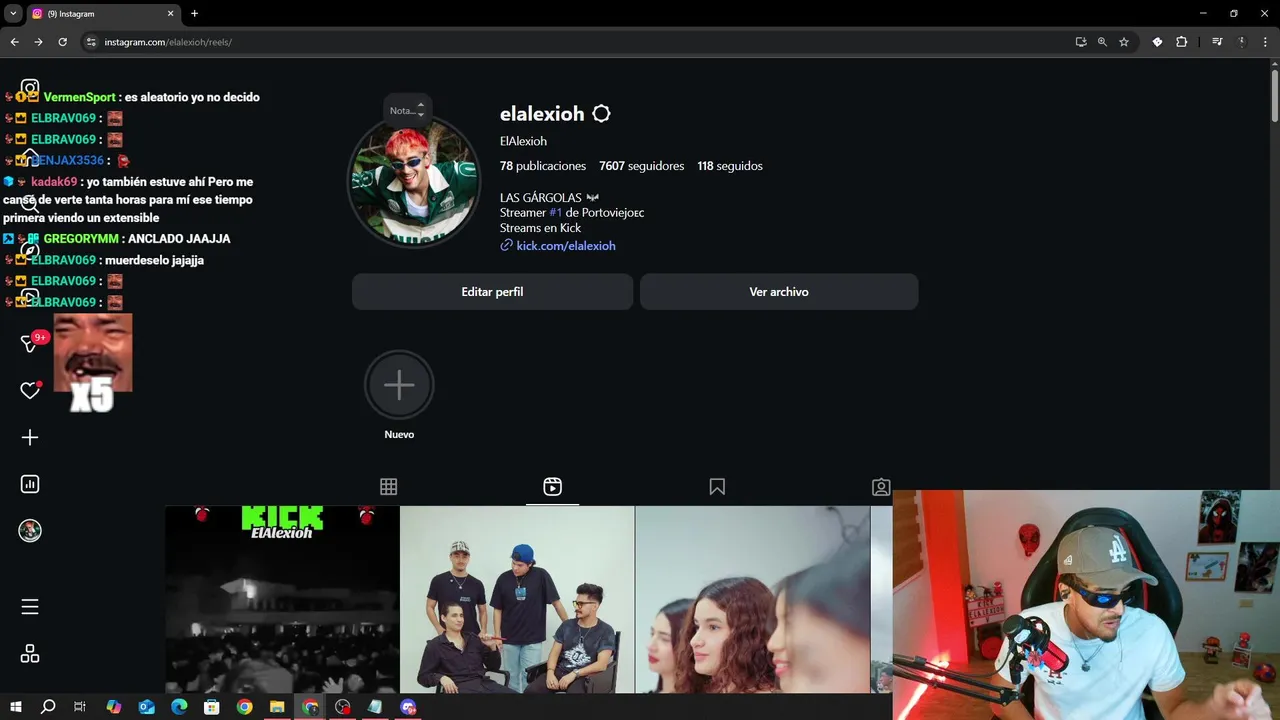
Task: Open the Meta apps icon at sidebar bottom
Action: click(30, 654)
